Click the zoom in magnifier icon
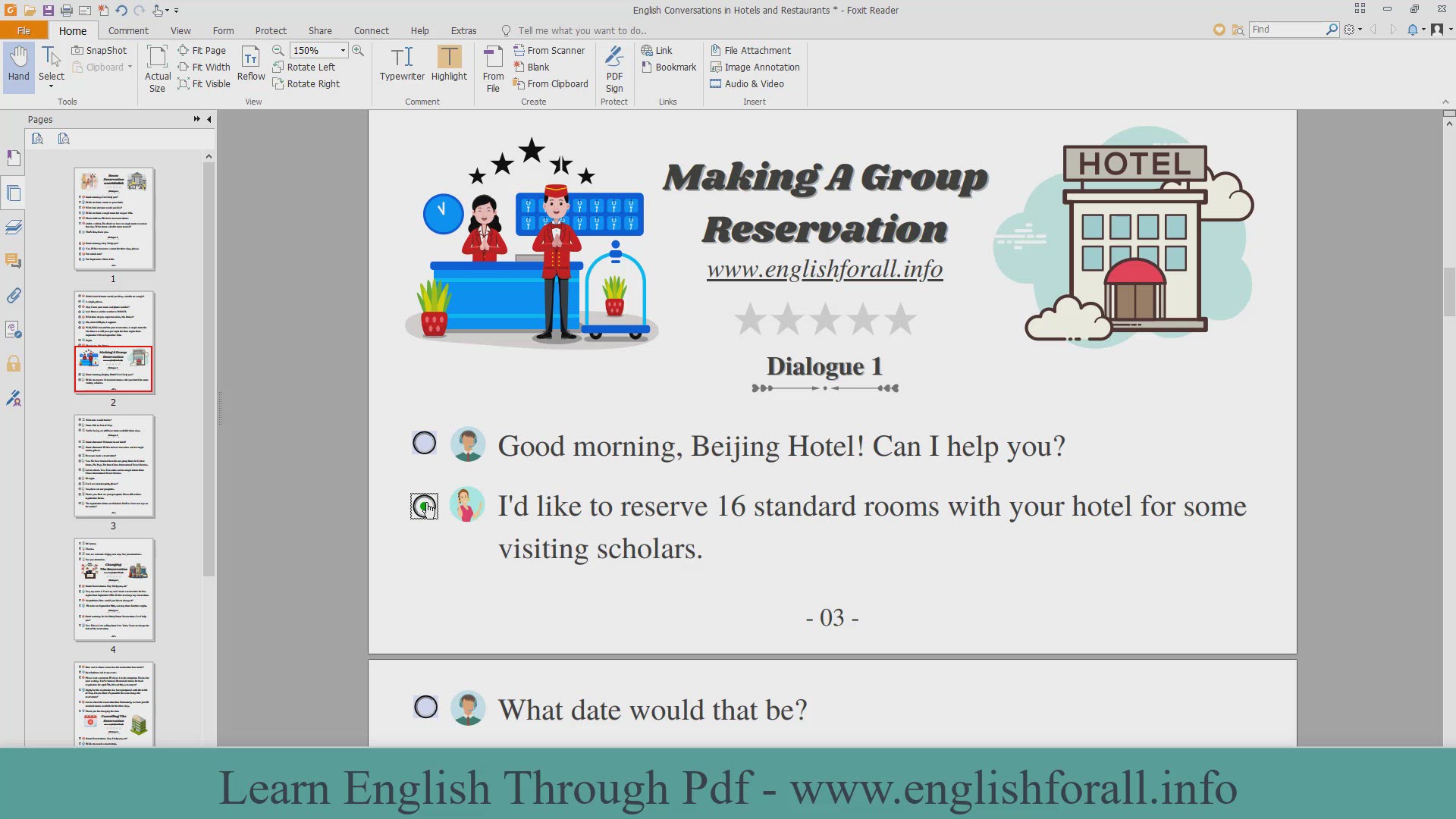 (358, 50)
